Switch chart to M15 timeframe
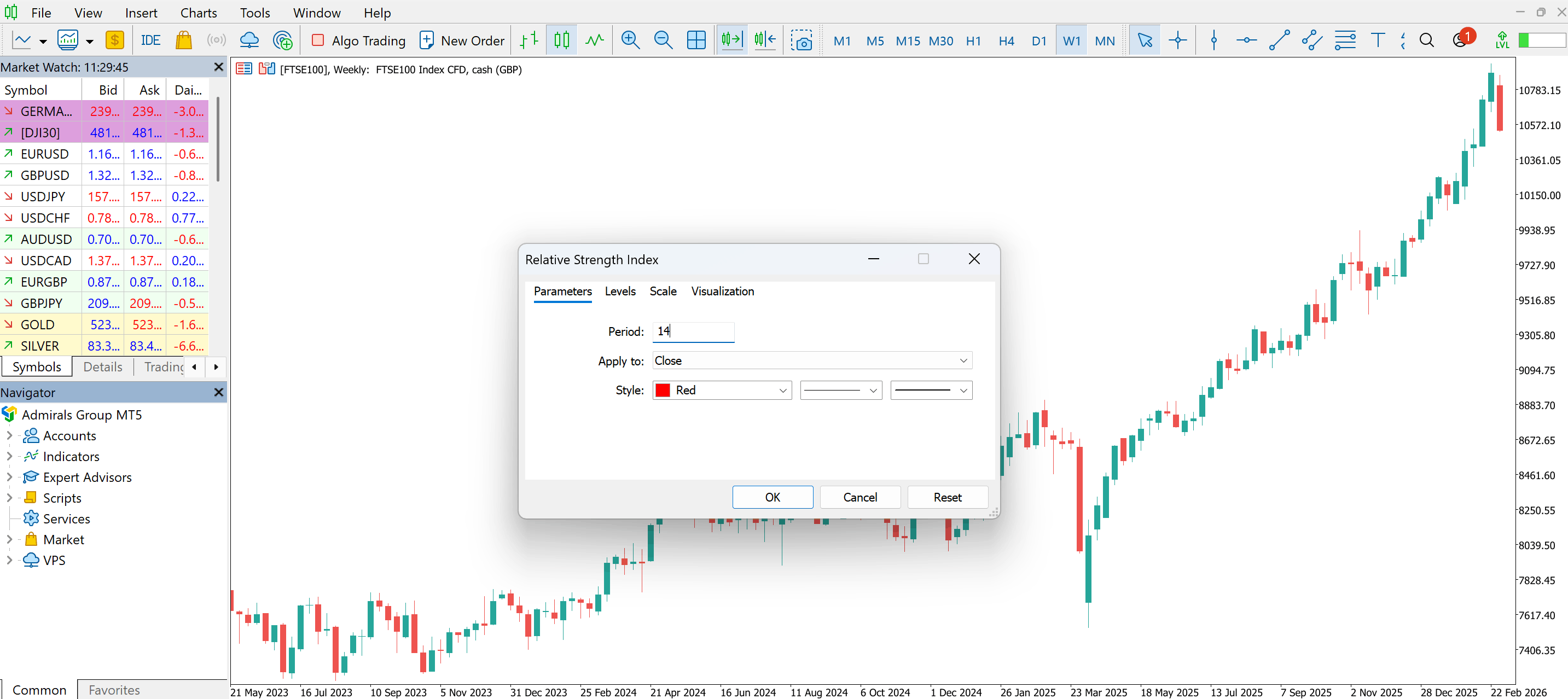Viewport: 1568px width, 699px height. click(x=908, y=41)
